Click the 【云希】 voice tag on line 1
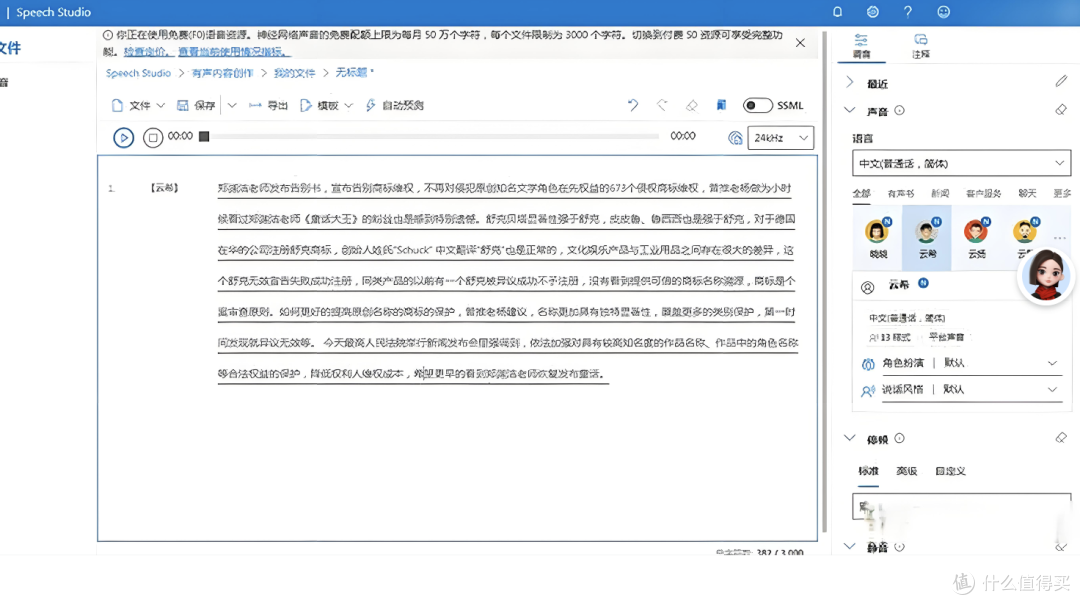The width and height of the screenshot is (1080, 605). [165, 187]
